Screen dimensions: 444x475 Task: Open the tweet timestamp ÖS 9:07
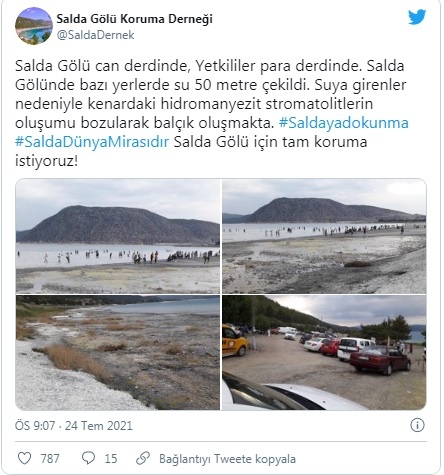35,426
